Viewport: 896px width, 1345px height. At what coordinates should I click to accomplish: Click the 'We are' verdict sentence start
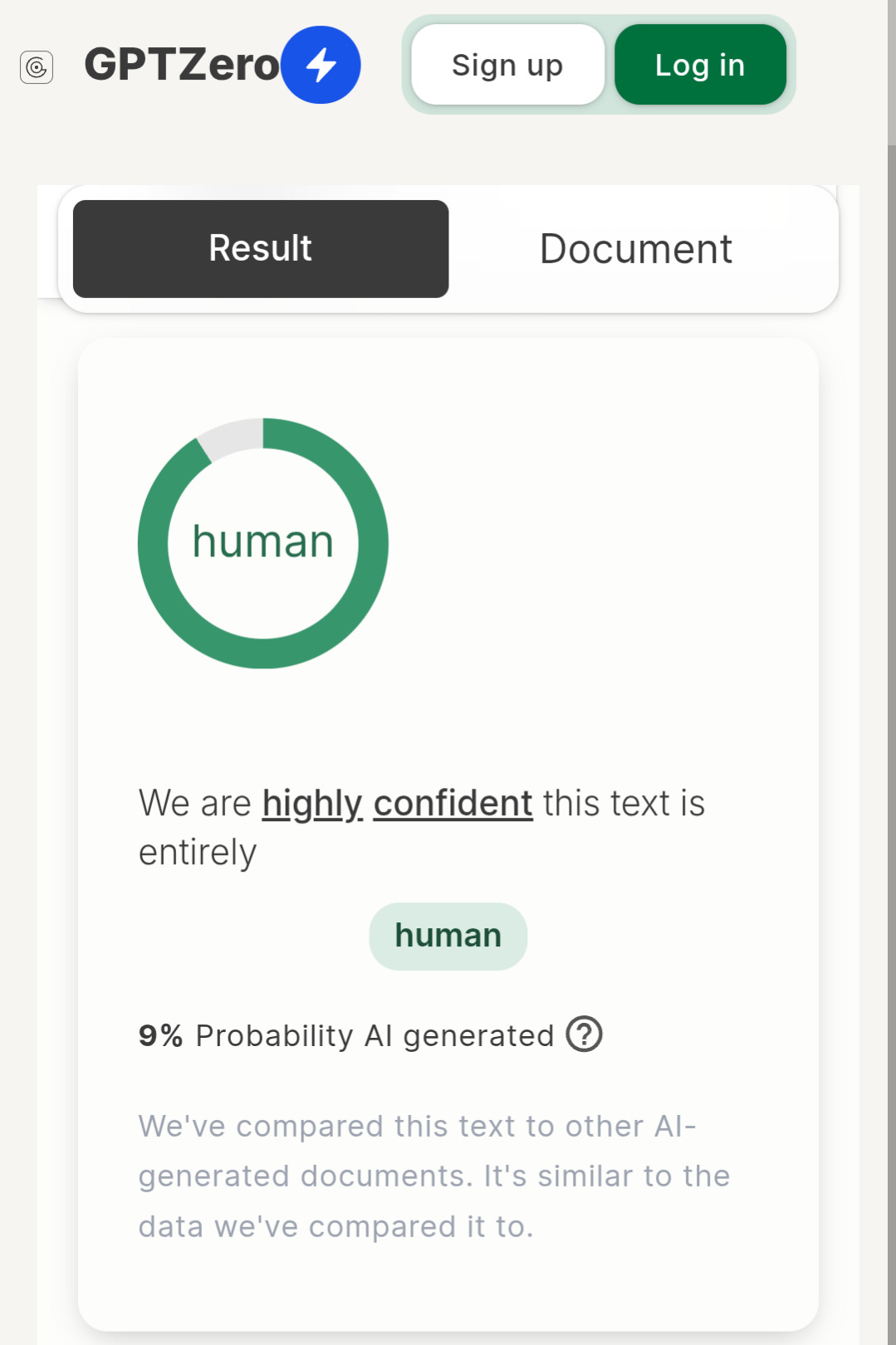[195, 803]
